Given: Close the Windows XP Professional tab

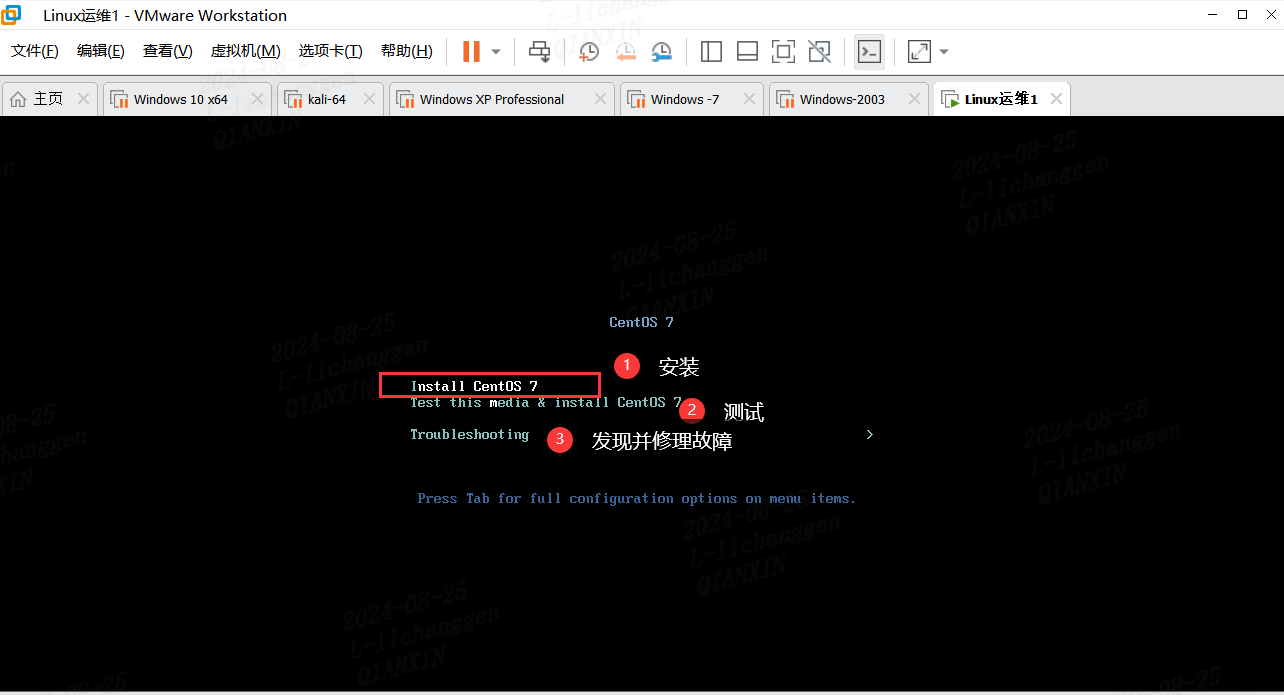Looking at the screenshot, I should 600,99.
